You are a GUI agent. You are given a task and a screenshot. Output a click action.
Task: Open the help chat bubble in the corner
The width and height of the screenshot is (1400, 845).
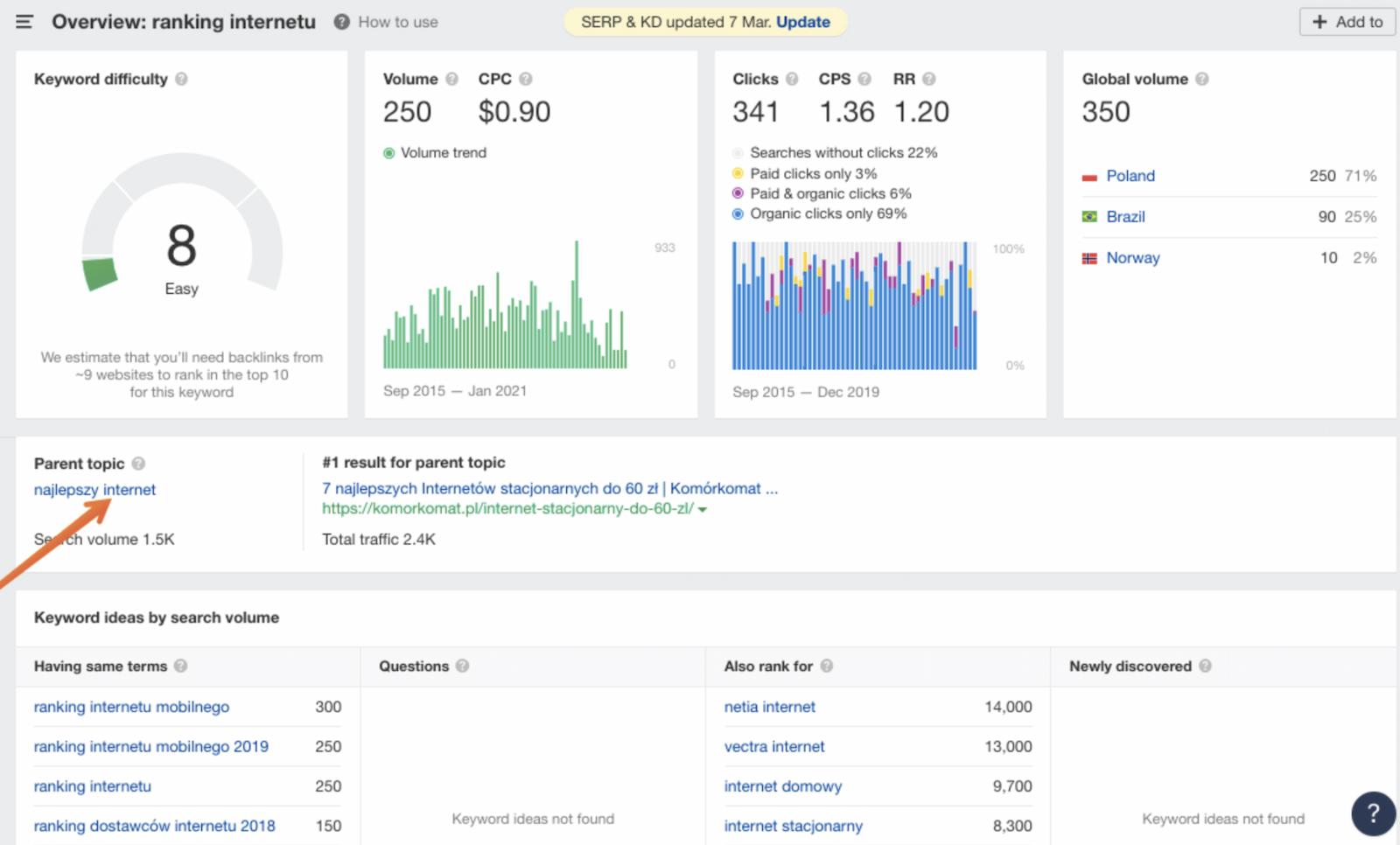click(x=1372, y=814)
